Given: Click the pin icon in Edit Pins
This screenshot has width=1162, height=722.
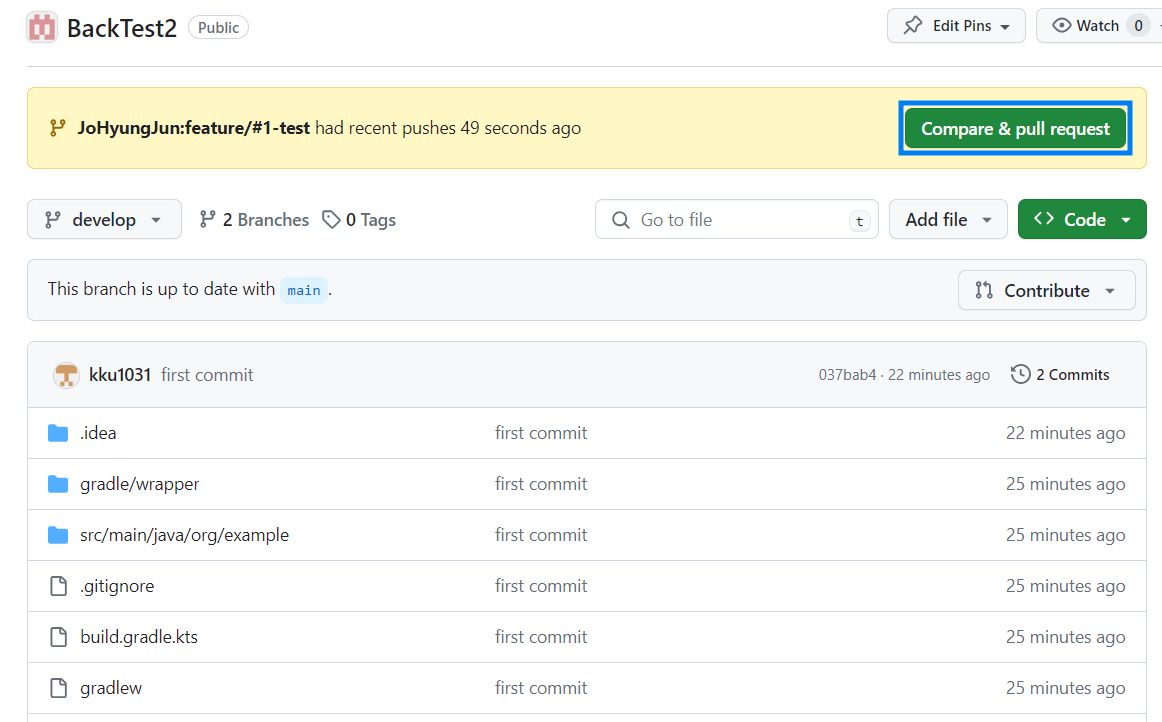Looking at the screenshot, I should tap(913, 25).
